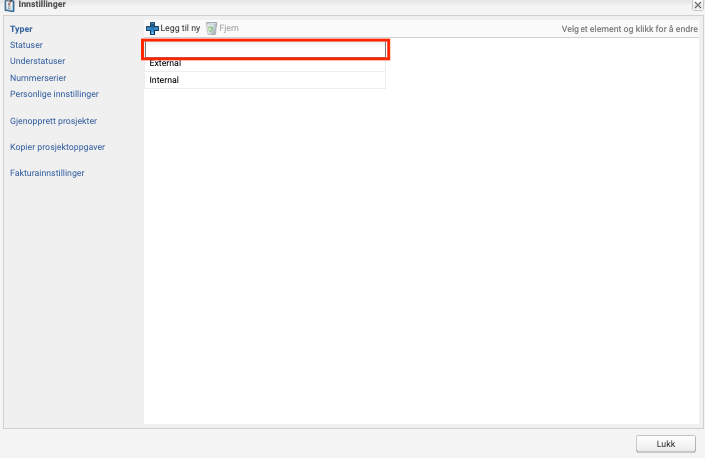Switch to the Statuser section
Image resolution: width=705 pixels, height=458 pixels.
(x=27, y=45)
